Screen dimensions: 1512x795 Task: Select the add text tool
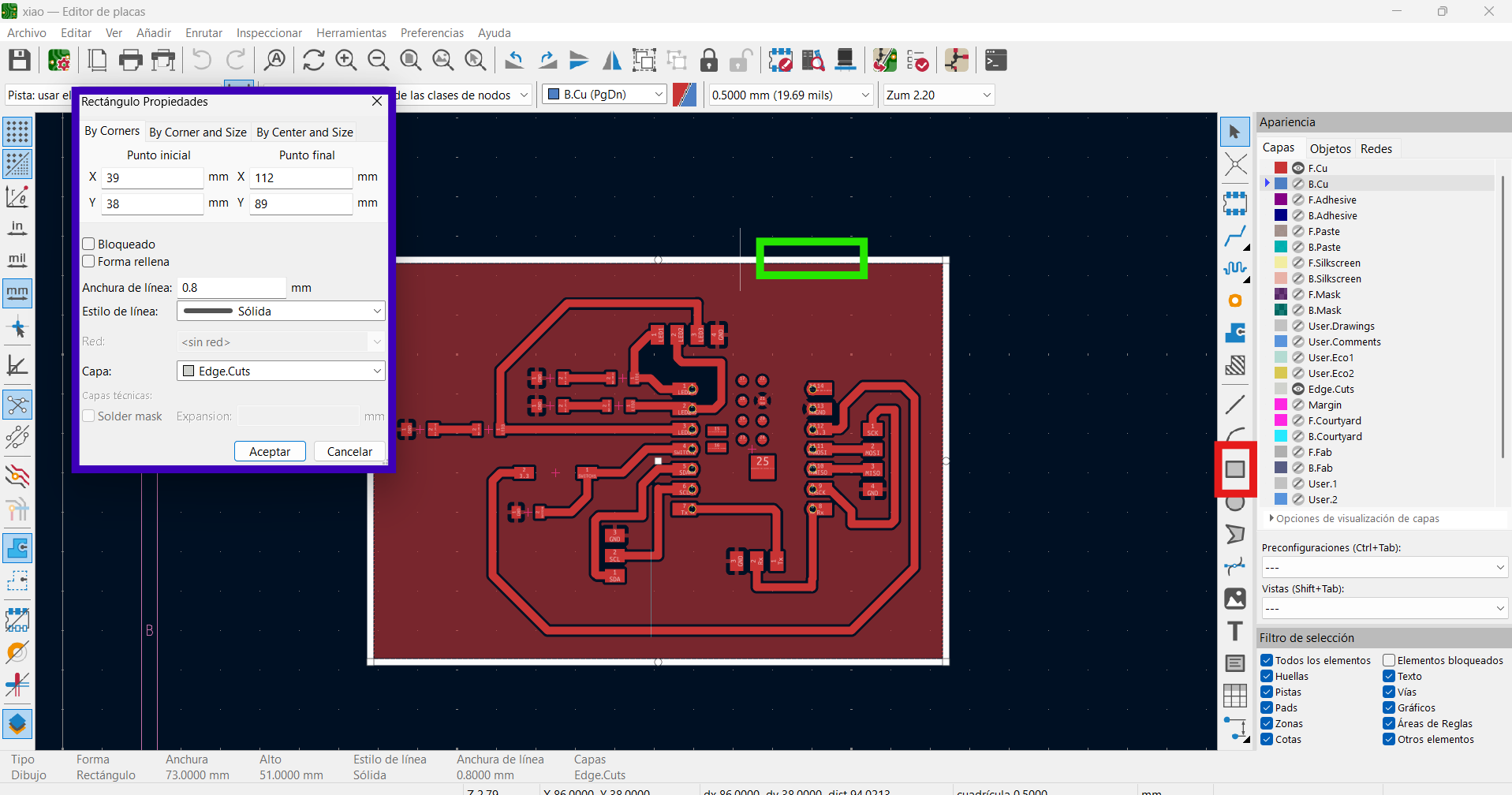1235,631
